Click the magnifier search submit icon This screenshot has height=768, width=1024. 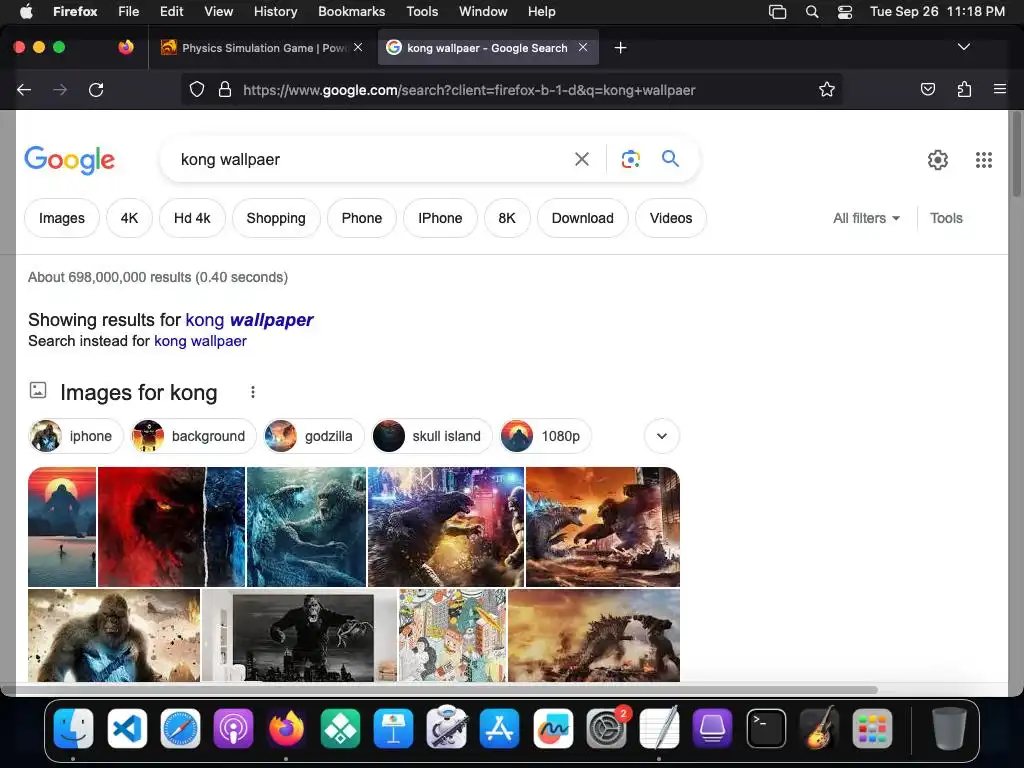670,159
